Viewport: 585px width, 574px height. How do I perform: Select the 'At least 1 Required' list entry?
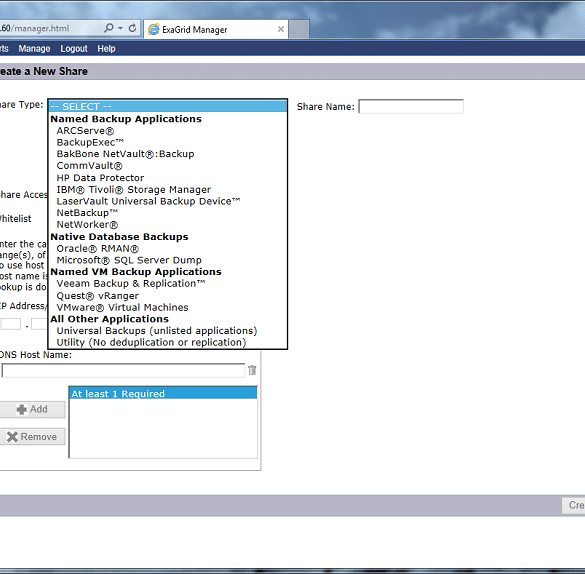(163, 393)
